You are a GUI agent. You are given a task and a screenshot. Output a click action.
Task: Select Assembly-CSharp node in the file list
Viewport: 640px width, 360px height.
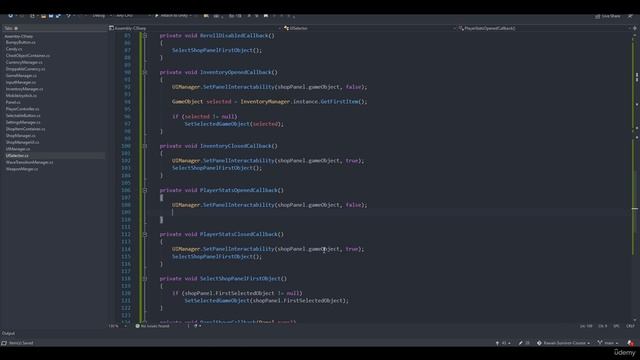pos(19,36)
